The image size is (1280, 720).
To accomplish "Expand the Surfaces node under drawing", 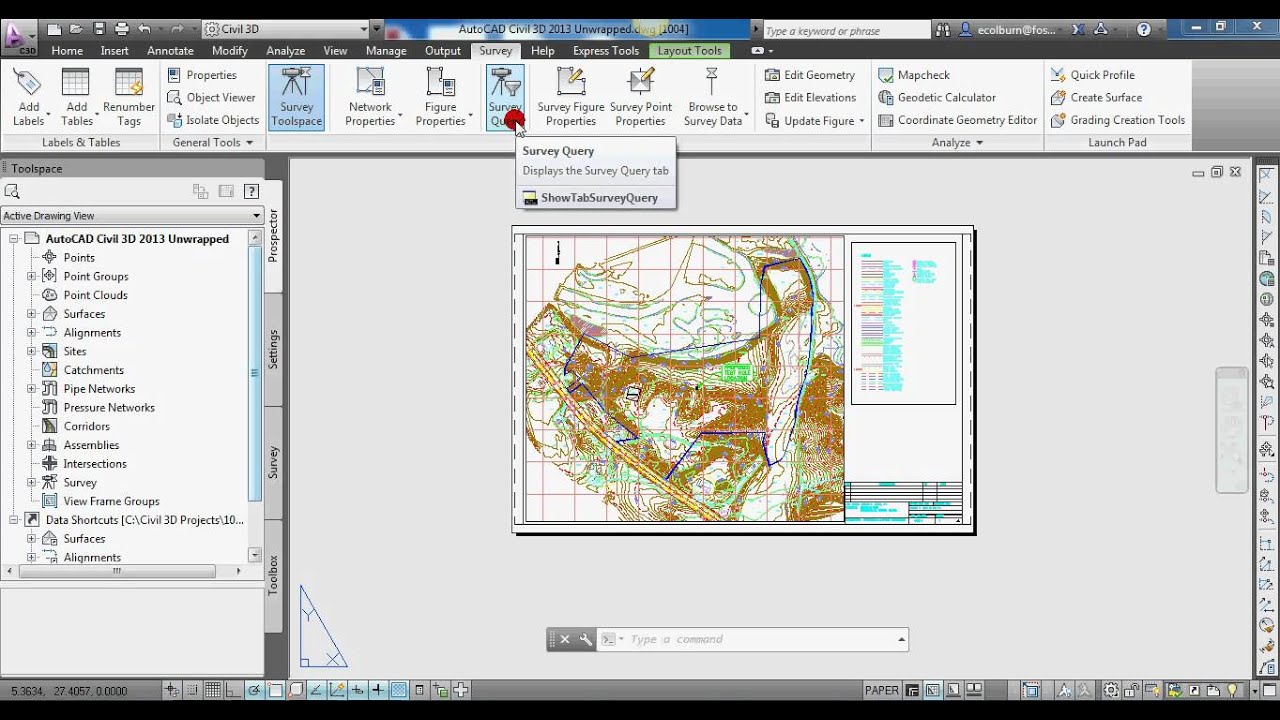I will (x=31, y=314).
